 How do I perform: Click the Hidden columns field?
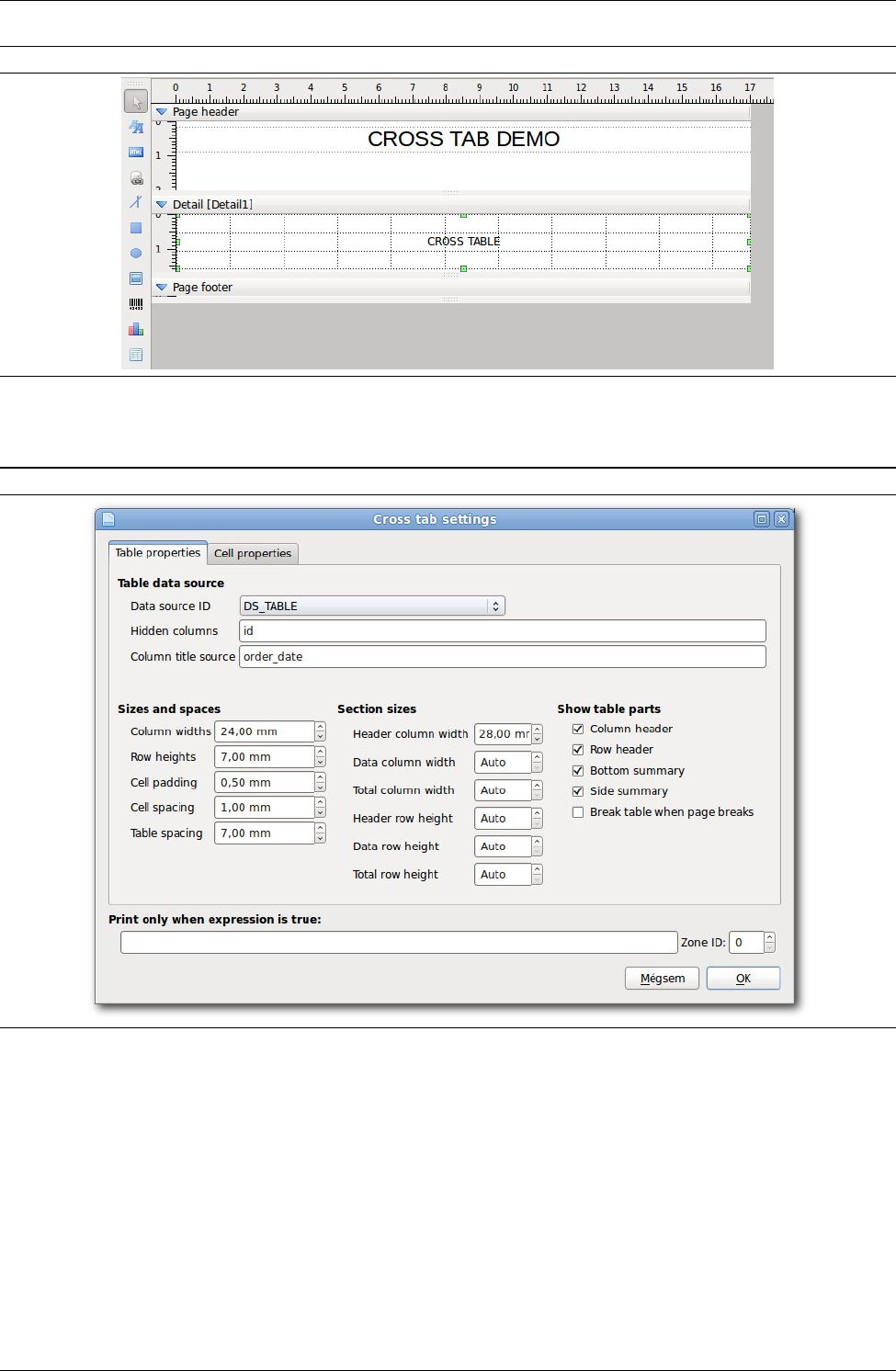click(x=503, y=631)
